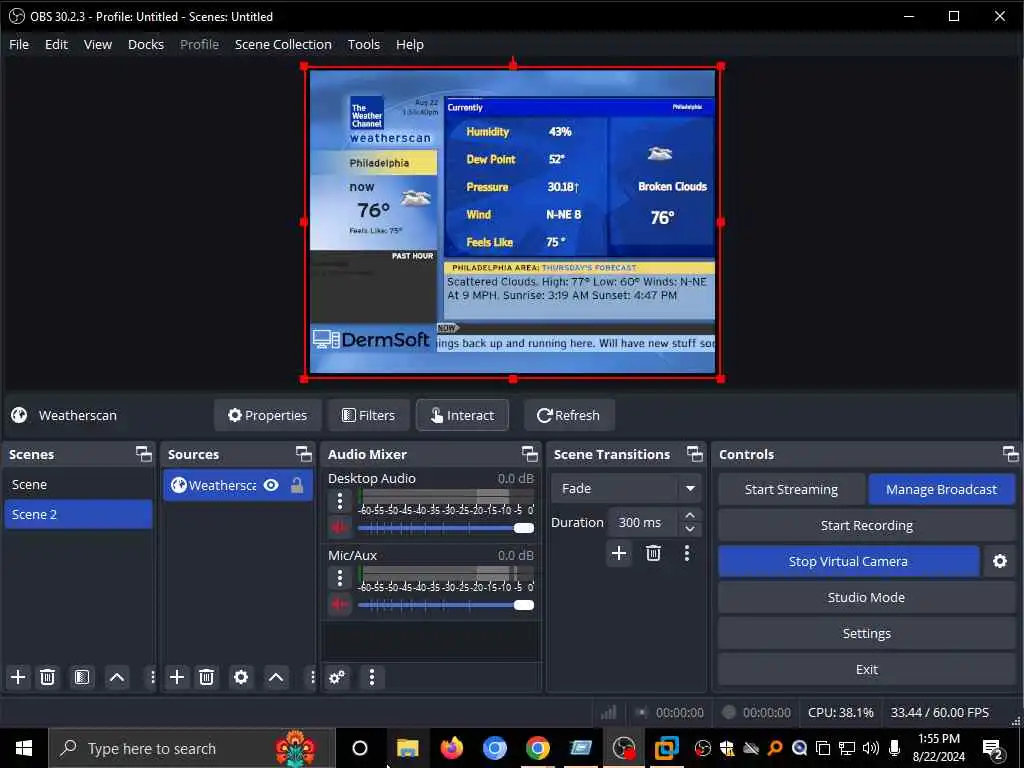Move selected scene up arrow
Screen dimensions: 1024x768
point(117,677)
